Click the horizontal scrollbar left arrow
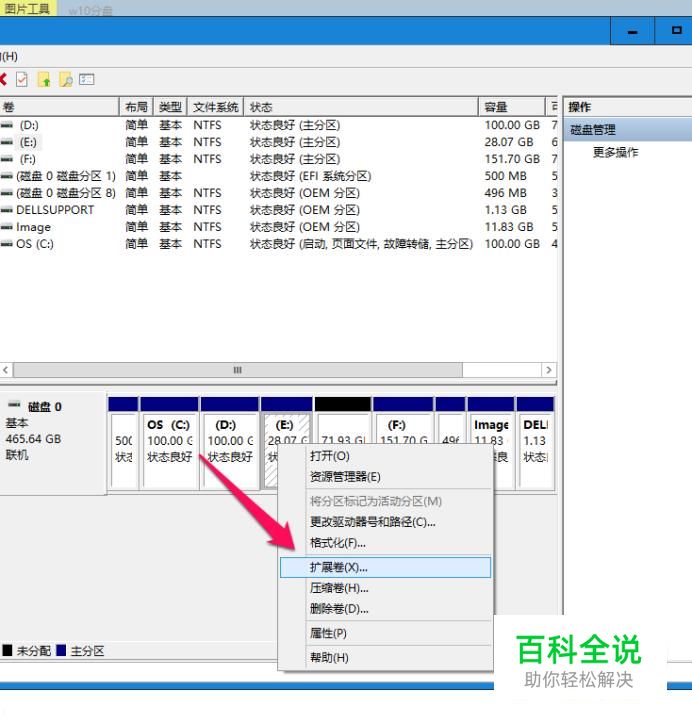692x724 pixels. point(6,370)
